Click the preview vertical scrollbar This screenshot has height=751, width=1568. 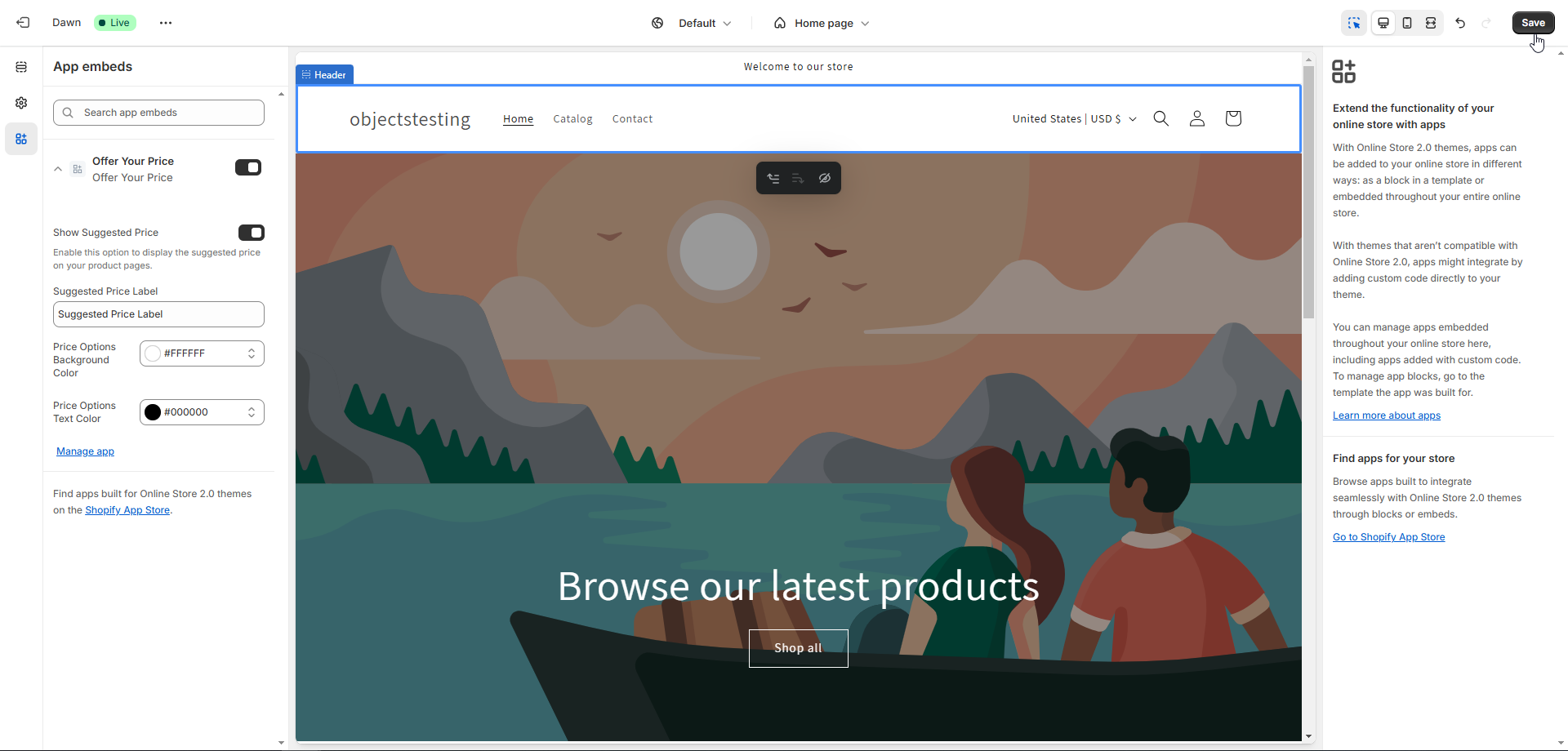[x=1308, y=193]
